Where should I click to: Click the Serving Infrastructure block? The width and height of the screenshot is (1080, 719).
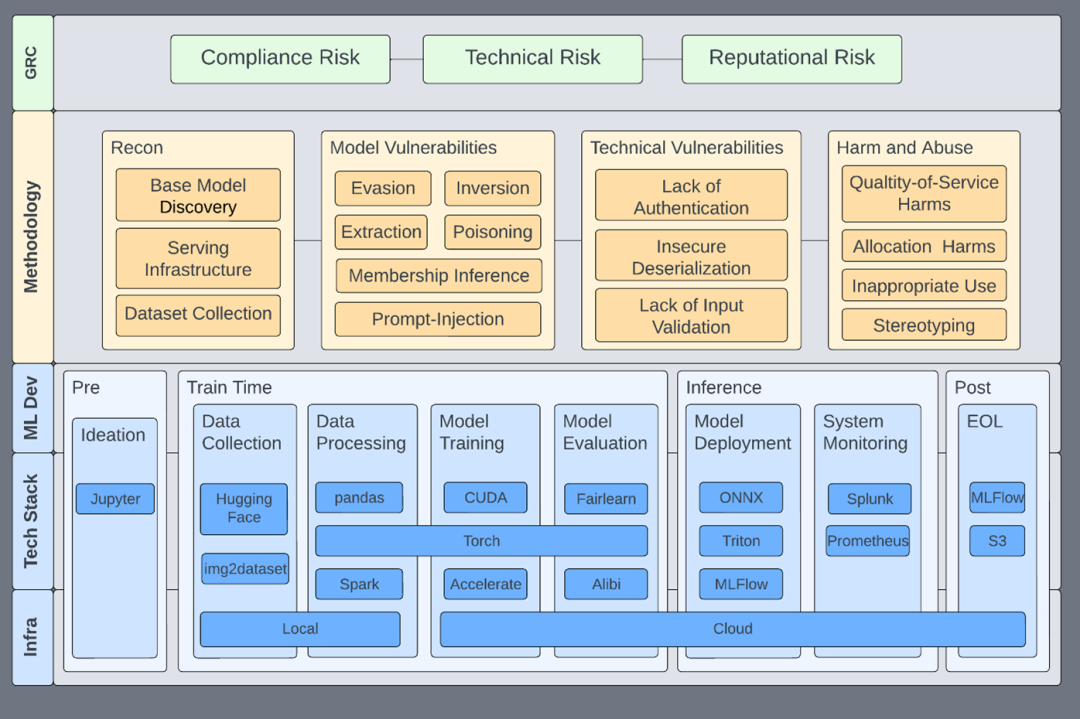(198, 258)
